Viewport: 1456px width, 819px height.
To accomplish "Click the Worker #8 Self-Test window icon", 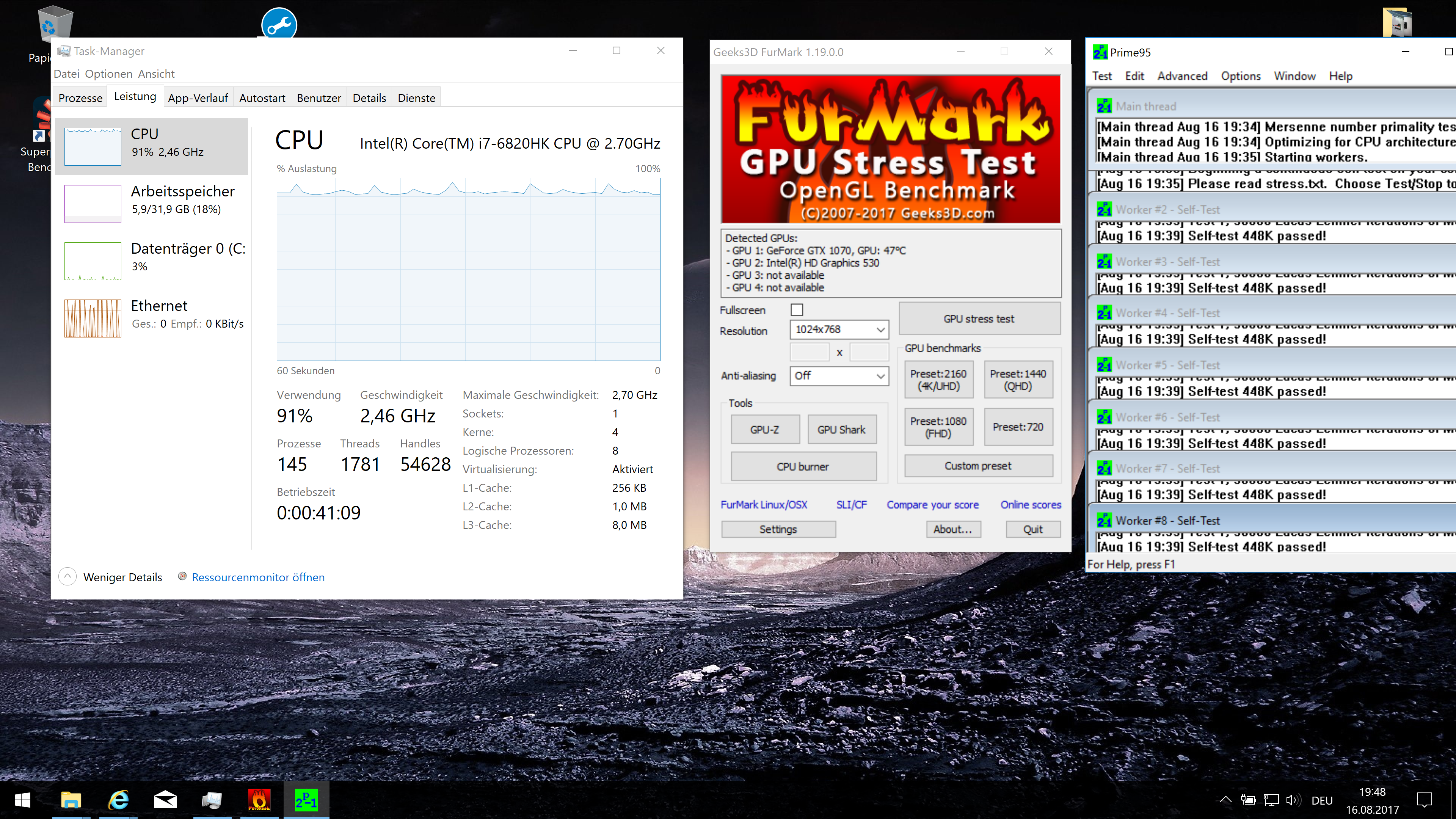I will (x=1104, y=520).
